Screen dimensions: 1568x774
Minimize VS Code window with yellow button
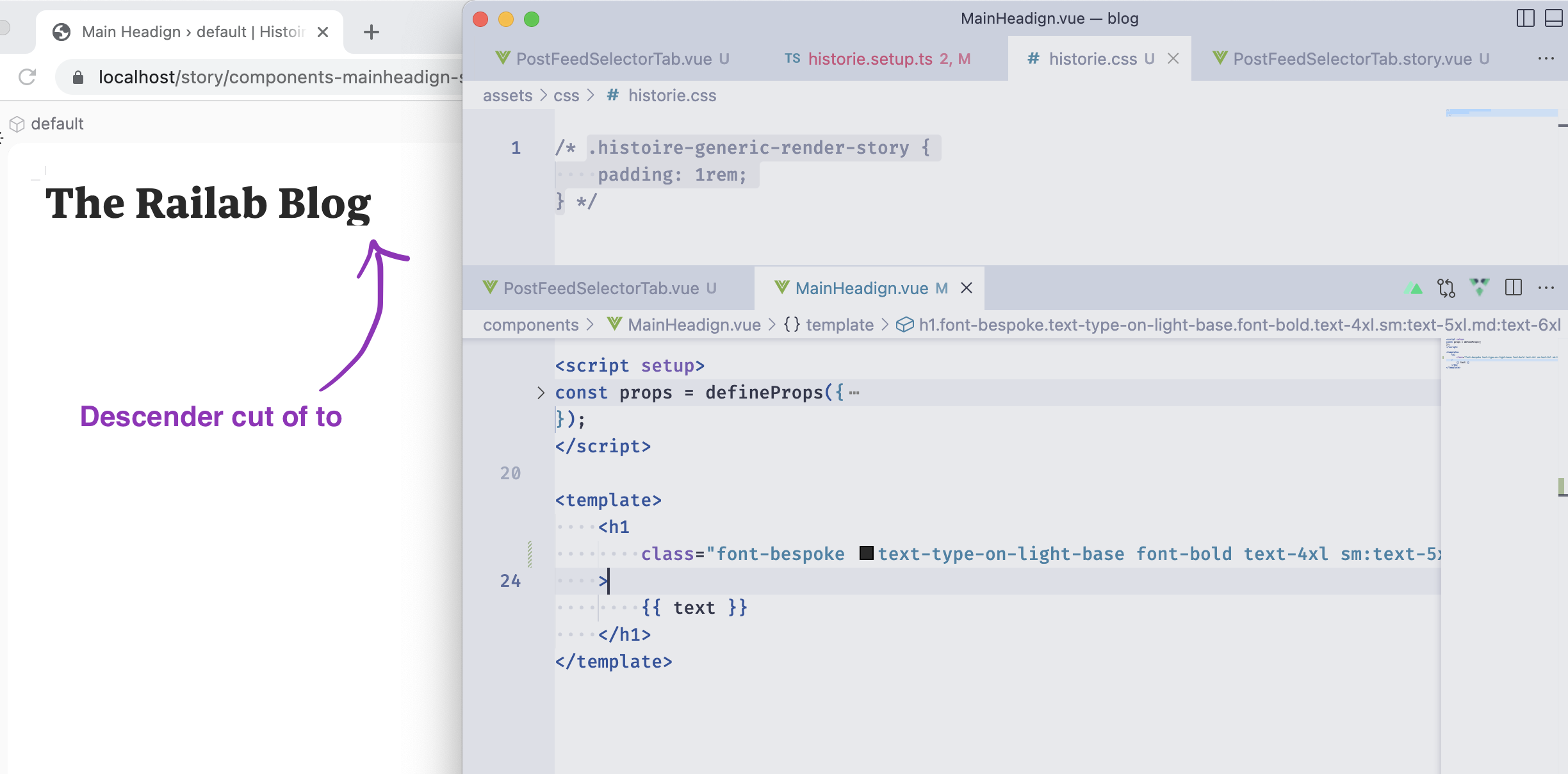point(506,19)
